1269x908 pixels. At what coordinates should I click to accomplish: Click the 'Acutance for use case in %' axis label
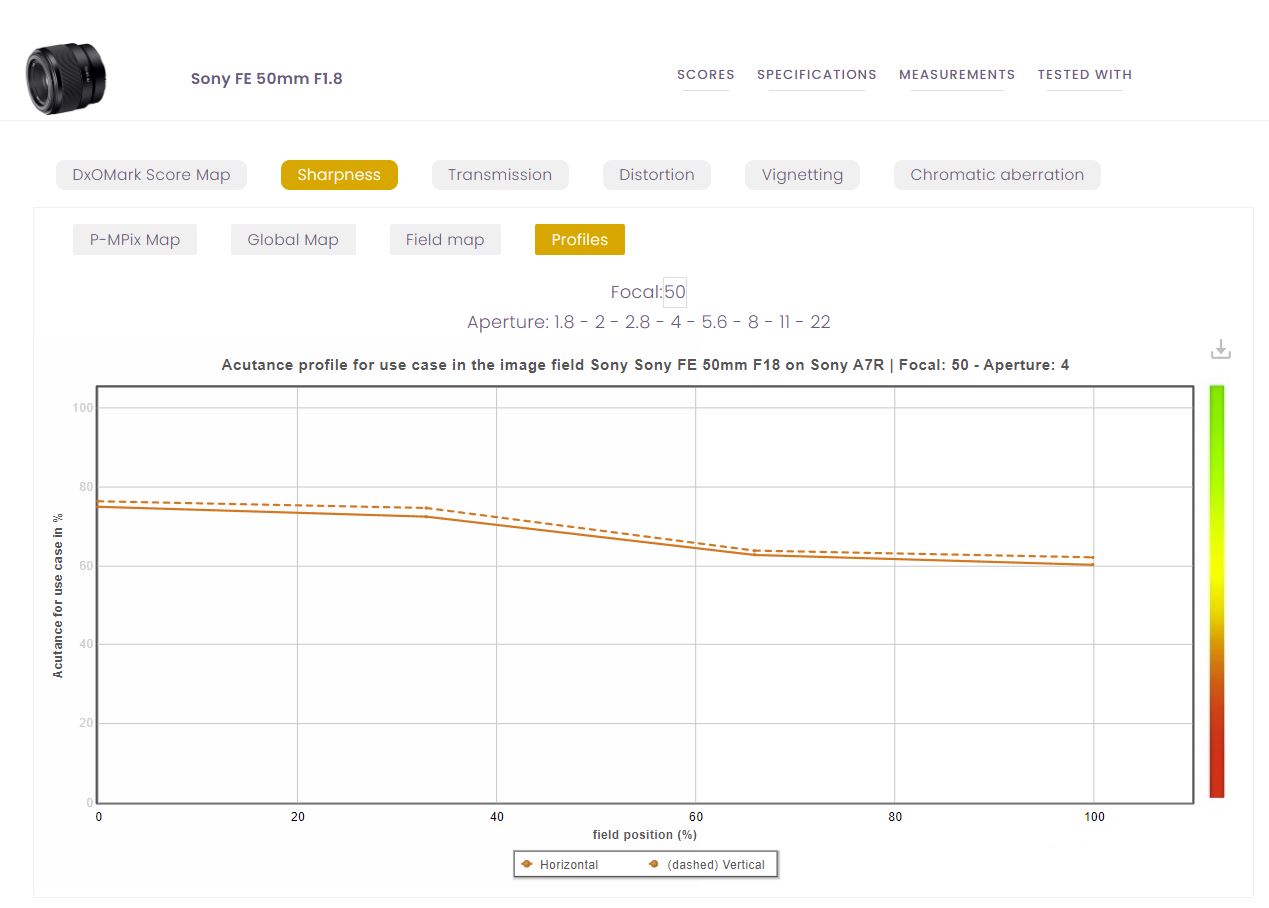[x=58, y=595]
